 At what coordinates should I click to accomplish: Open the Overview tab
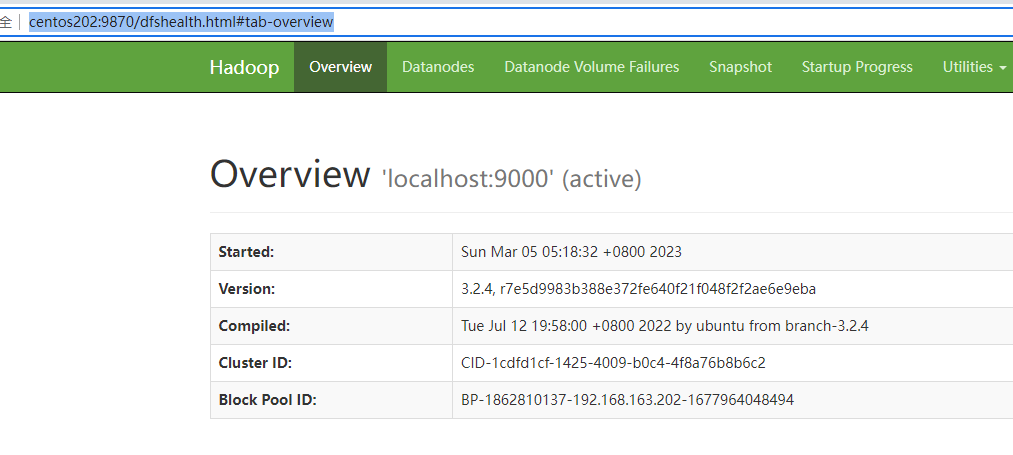340,67
